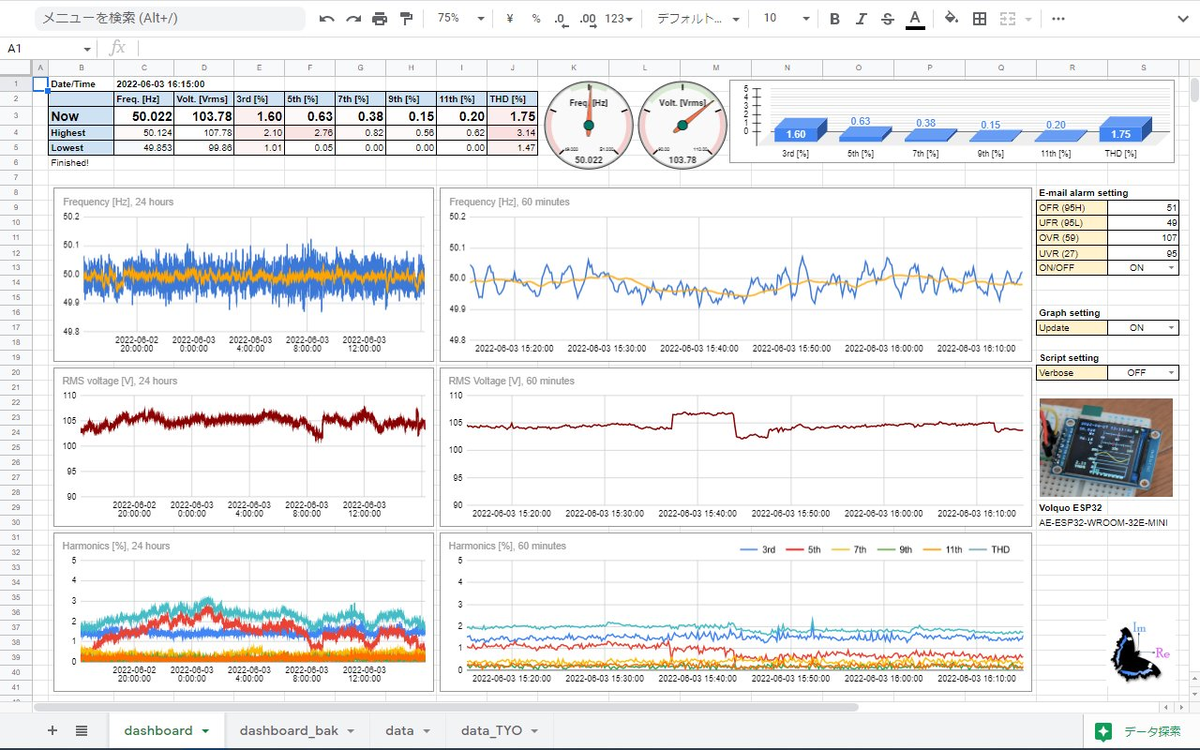Open the 75% zoom dropdown
Viewport: 1200px width, 750px height.
[x=462, y=19]
